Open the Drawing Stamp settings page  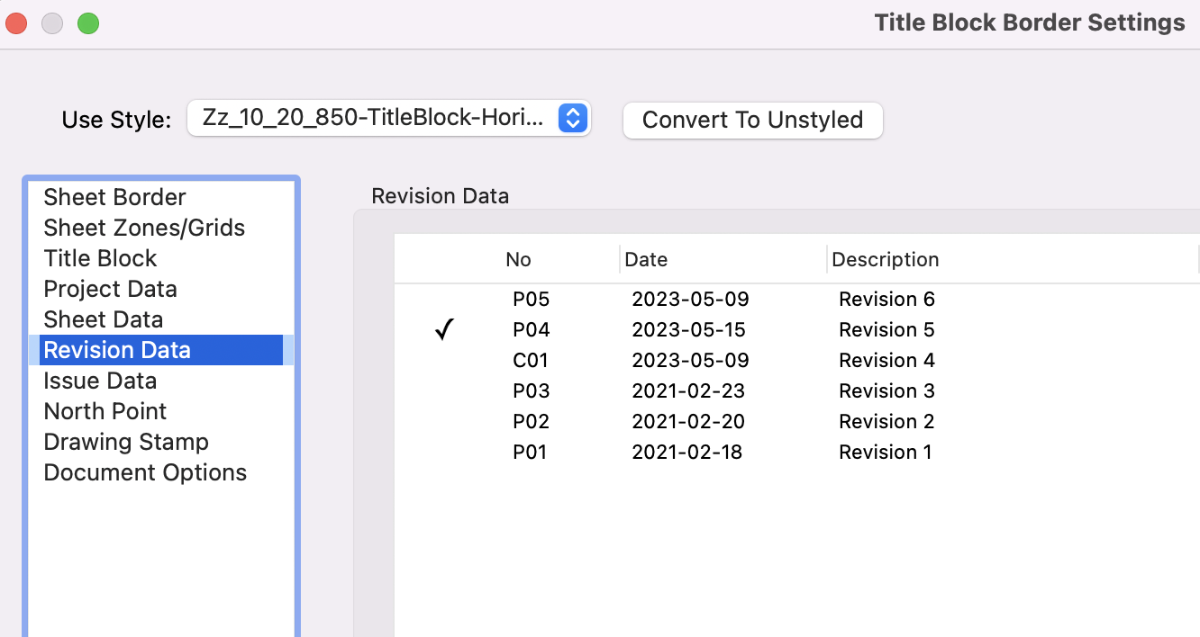126,441
